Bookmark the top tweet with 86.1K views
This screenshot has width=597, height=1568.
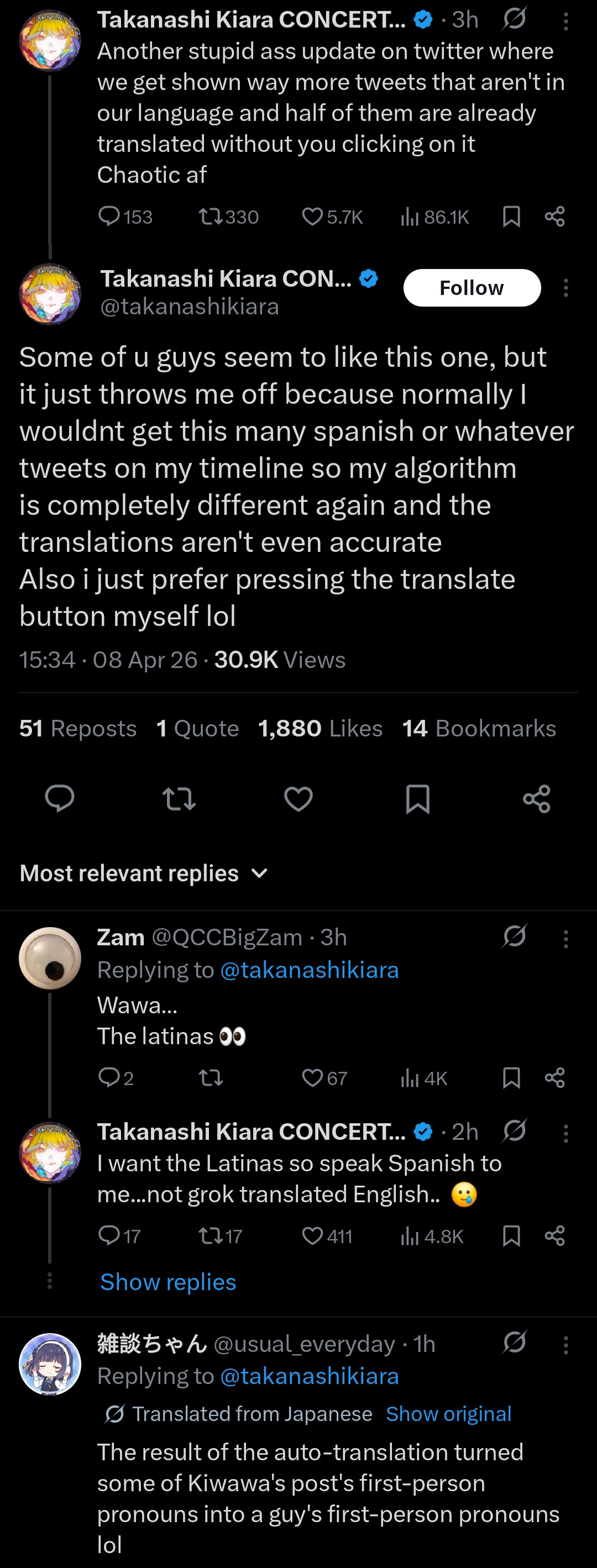click(x=511, y=217)
